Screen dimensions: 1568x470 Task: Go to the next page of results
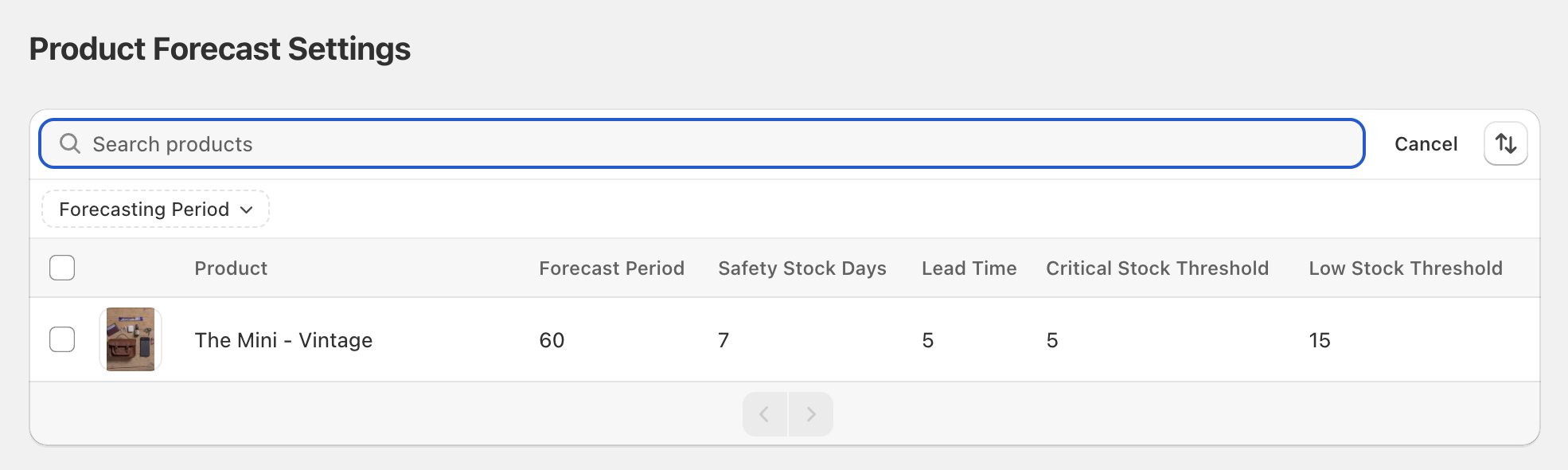(x=810, y=414)
